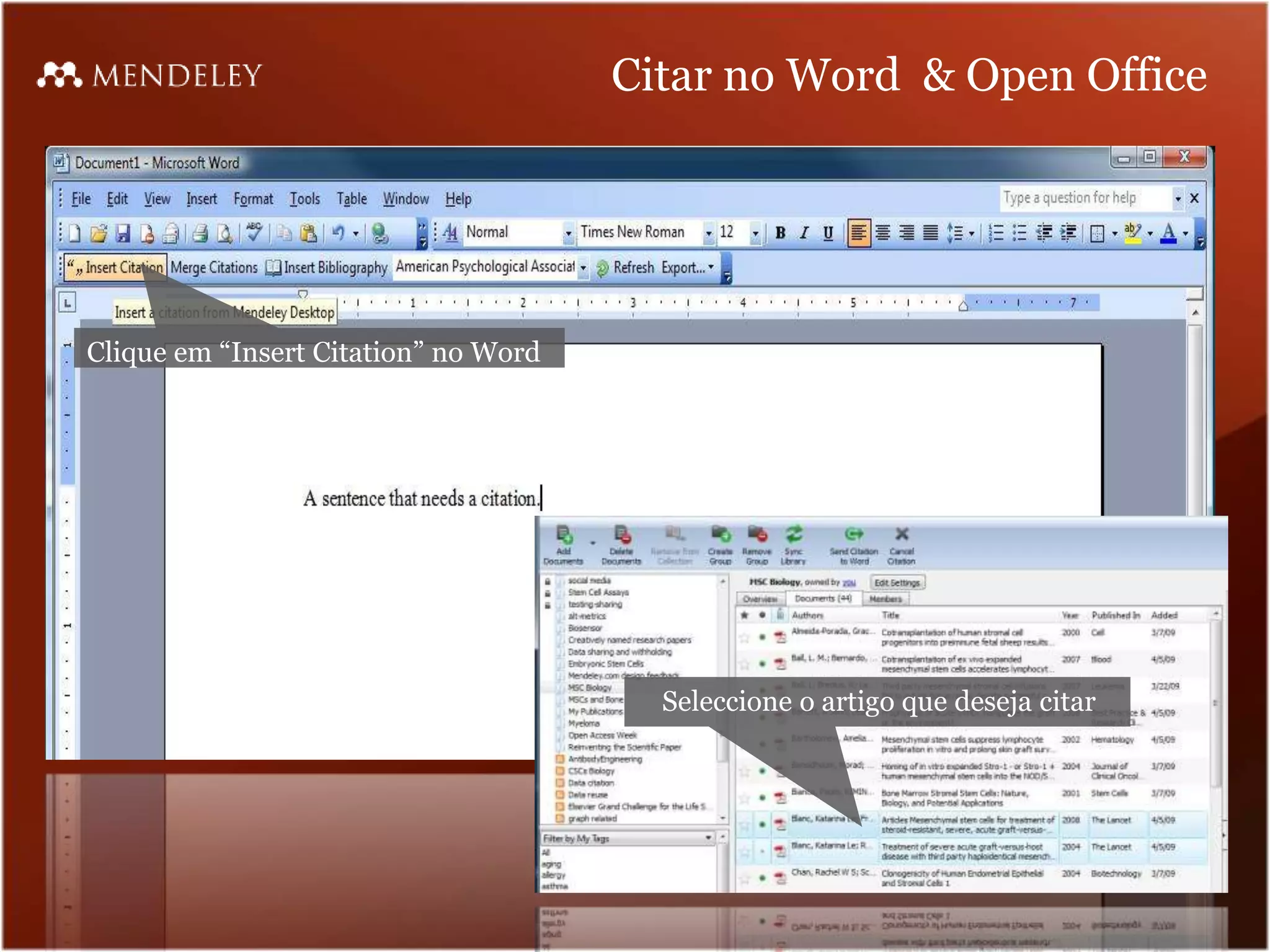1270x952 pixels.
Task: Toggle Align Right paragraph alignment
Action: point(907,233)
